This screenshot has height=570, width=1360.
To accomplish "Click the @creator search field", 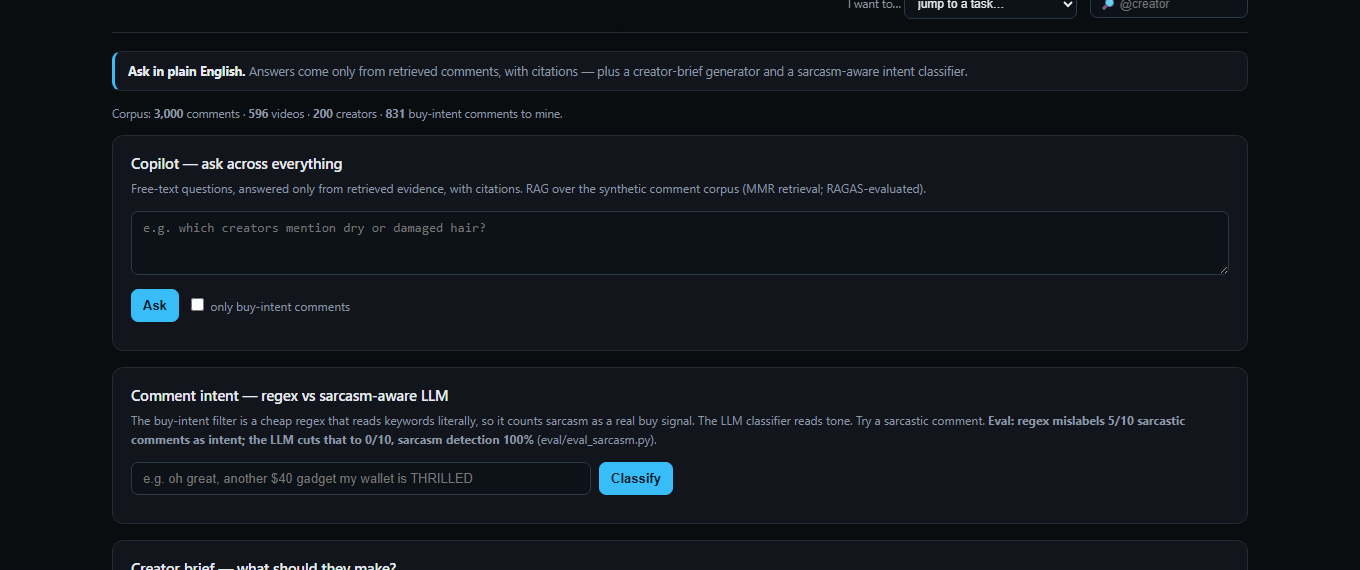I will (1169, 6).
